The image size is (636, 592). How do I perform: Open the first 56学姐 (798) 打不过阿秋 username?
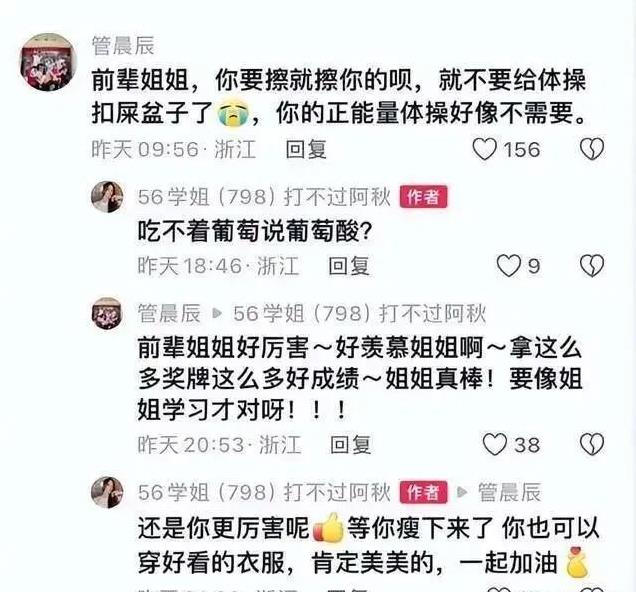pyautogui.click(x=264, y=197)
